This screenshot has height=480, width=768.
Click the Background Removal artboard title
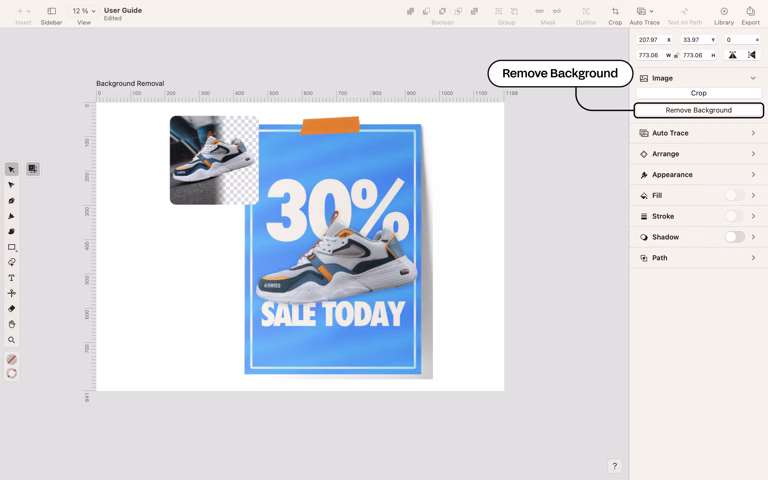click(130, 83)
